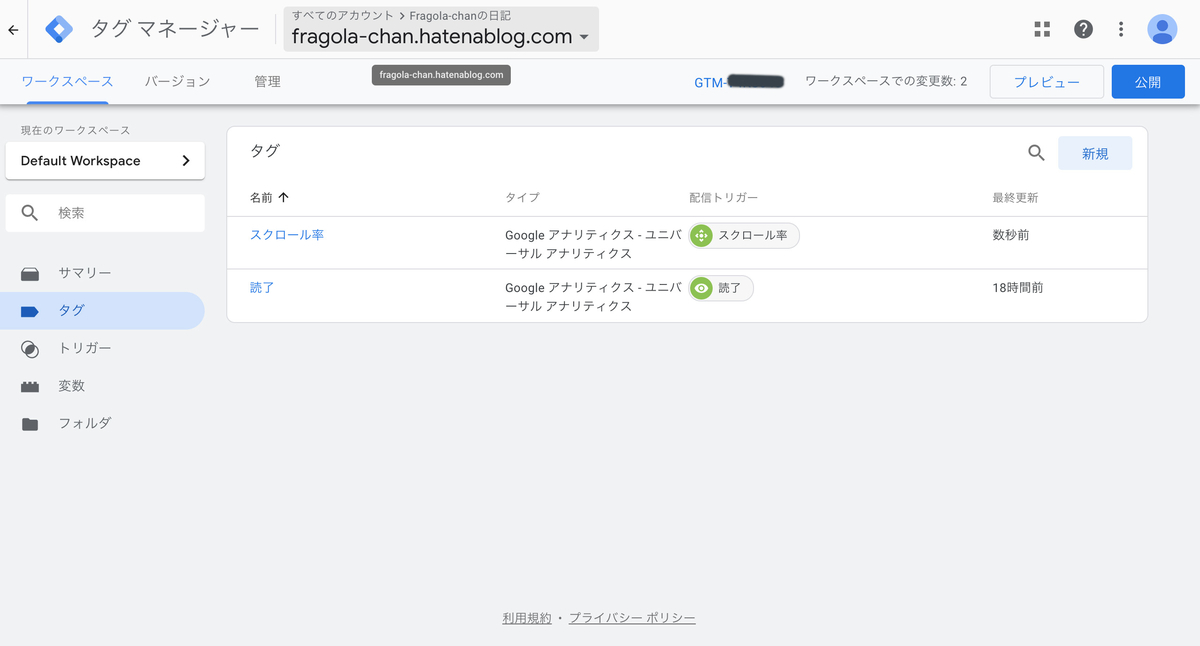Viewport: 1200px width, 646px height.
Task: Click the back arrow next to the logo
Action: pos(14,29)
